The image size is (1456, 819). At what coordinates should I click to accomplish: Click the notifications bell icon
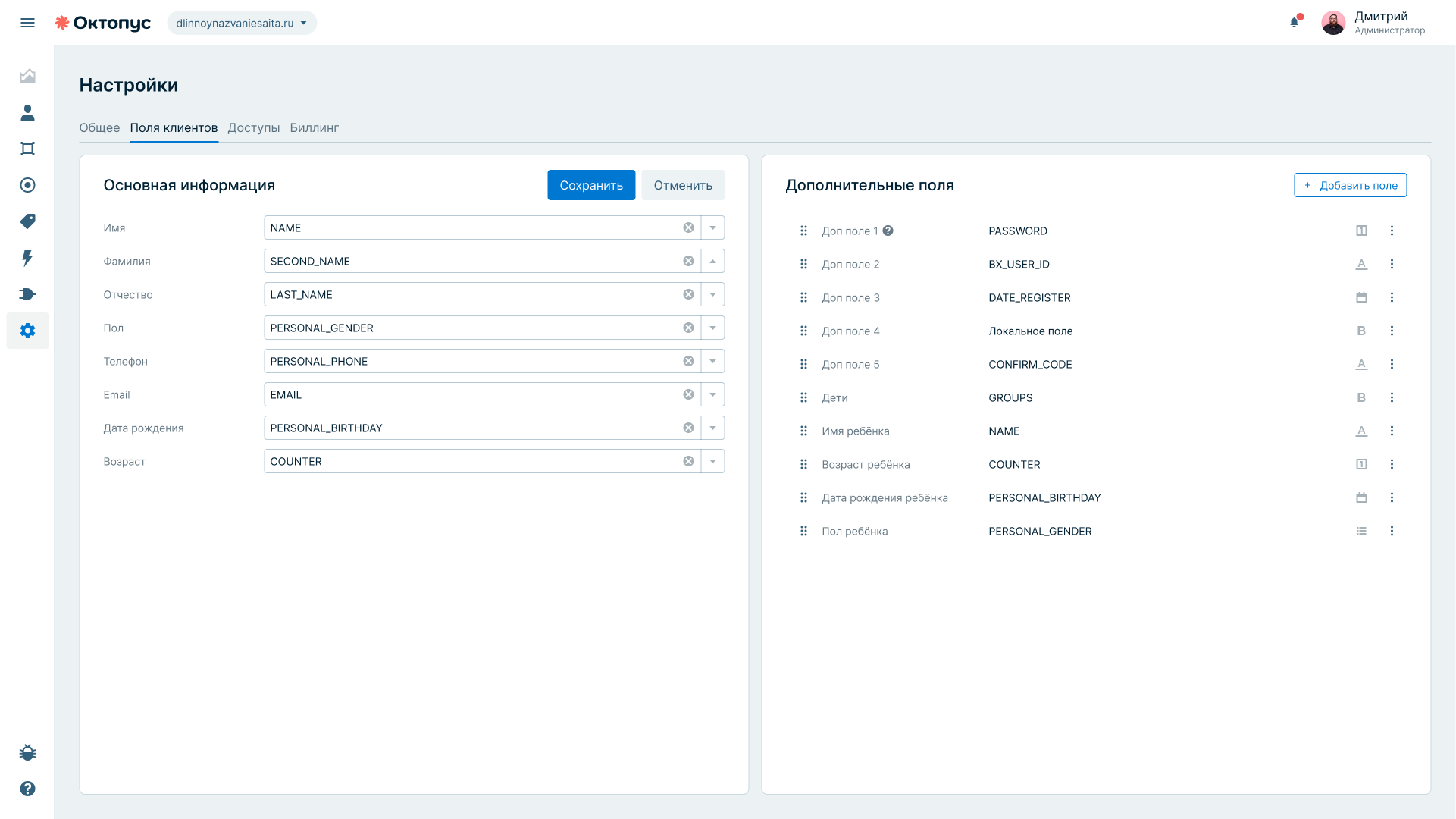coord(1295,22)
